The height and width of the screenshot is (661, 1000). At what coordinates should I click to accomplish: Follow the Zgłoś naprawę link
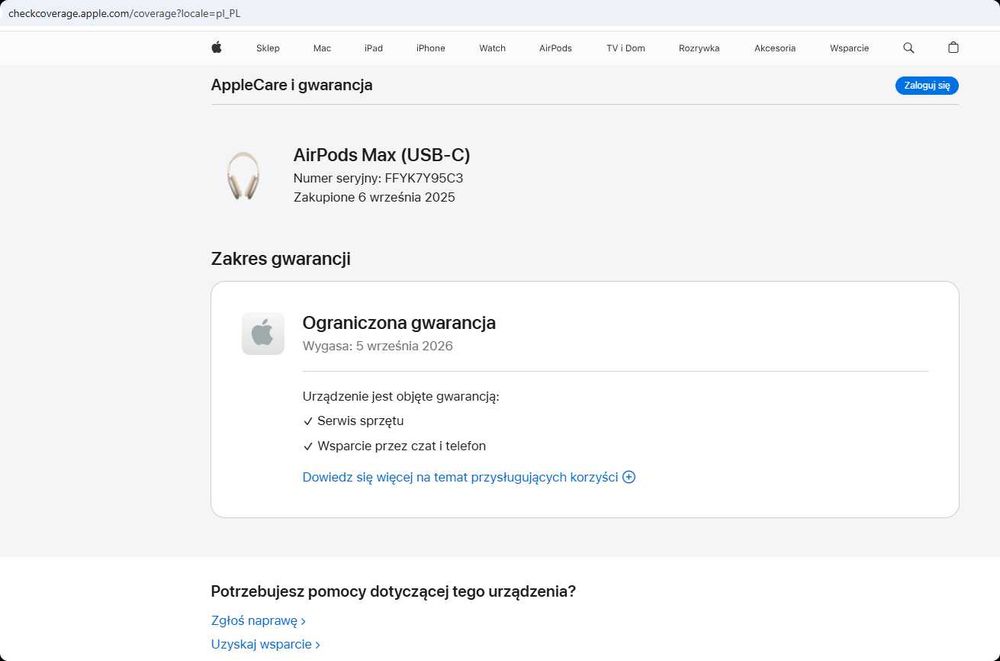click(x=258, y=621)
